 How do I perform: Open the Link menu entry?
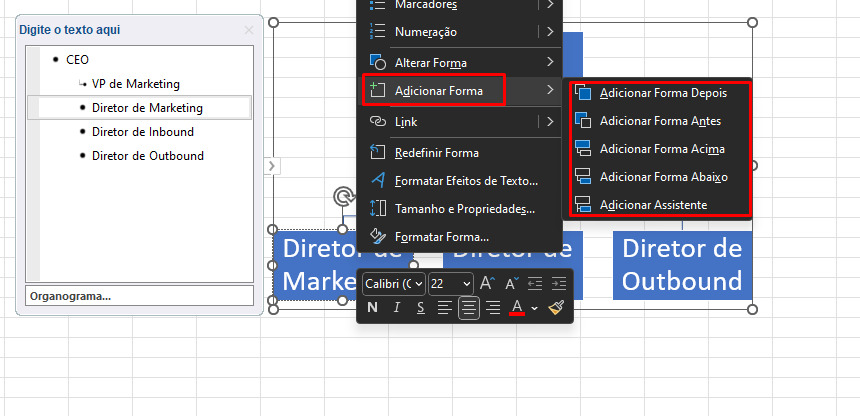(460, 122)
